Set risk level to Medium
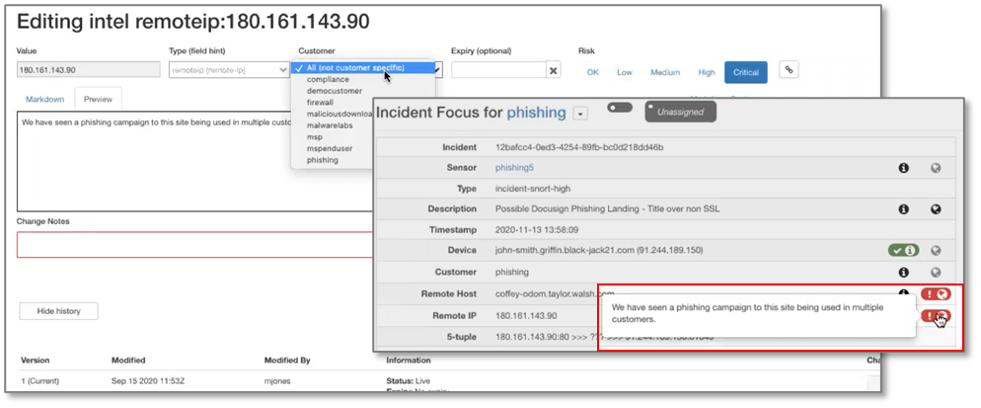 pyautogui.click(x=665, y=72)
